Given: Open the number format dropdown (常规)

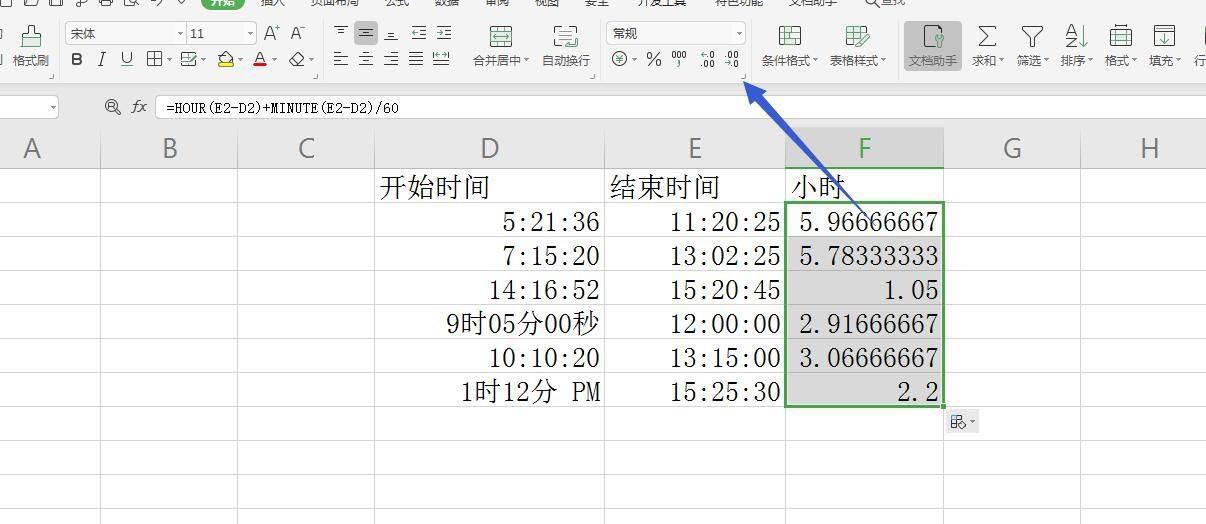Looking at the screenshot, I should [738, 34].
